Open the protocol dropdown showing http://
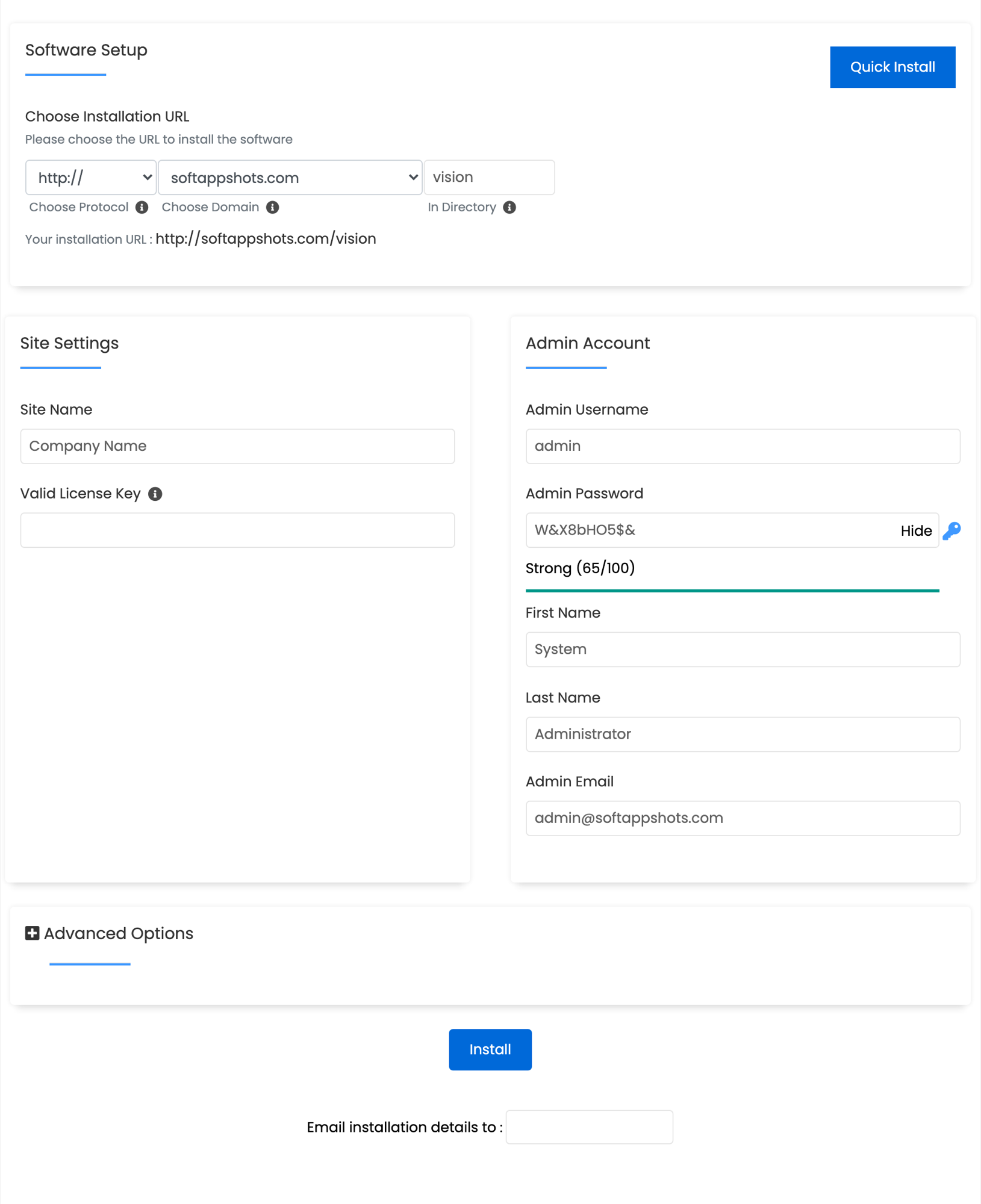Screen dimensions: 981x1204 (90, 177)
